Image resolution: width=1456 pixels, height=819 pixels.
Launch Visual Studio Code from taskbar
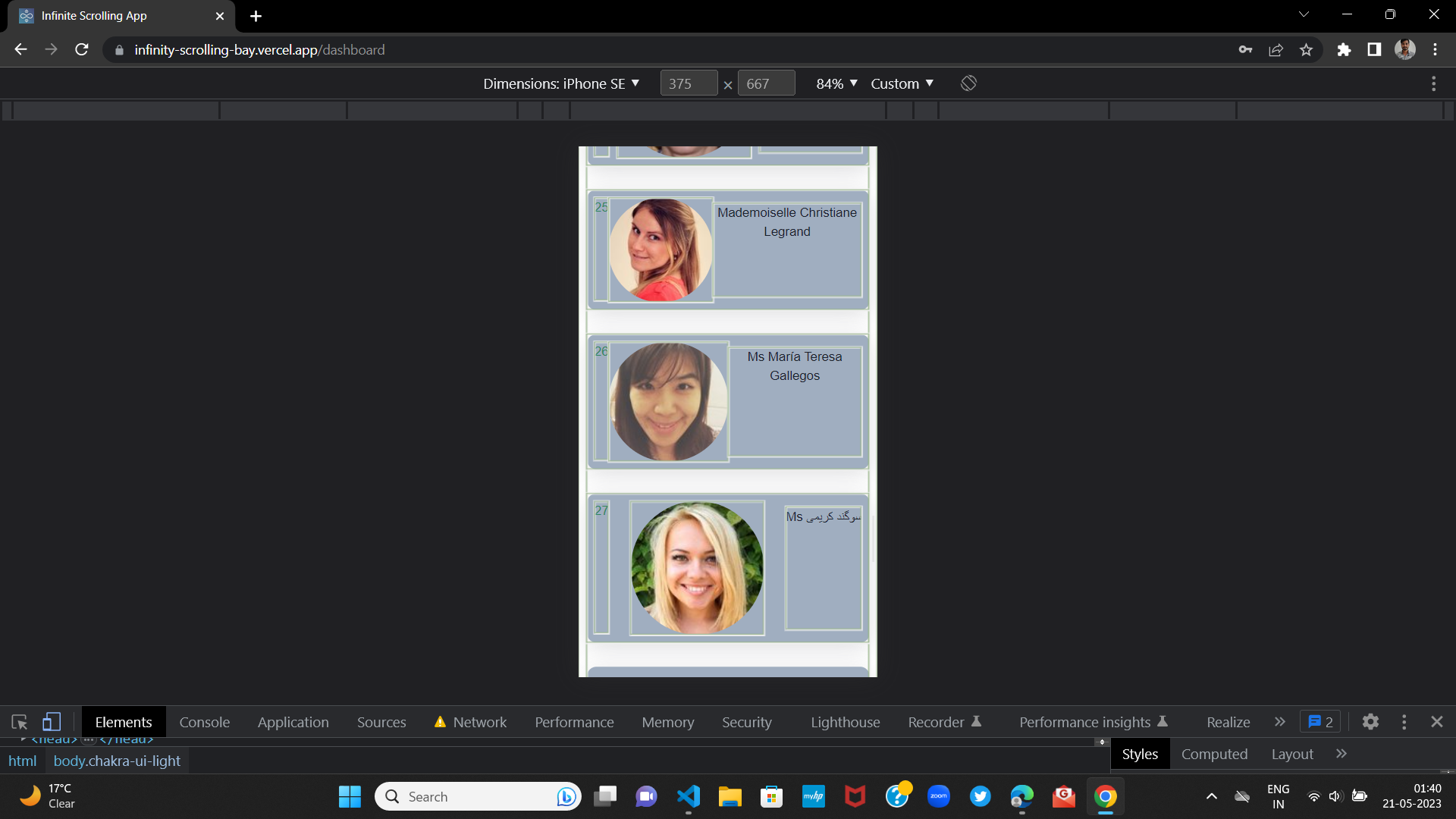[x=688, y=796]
